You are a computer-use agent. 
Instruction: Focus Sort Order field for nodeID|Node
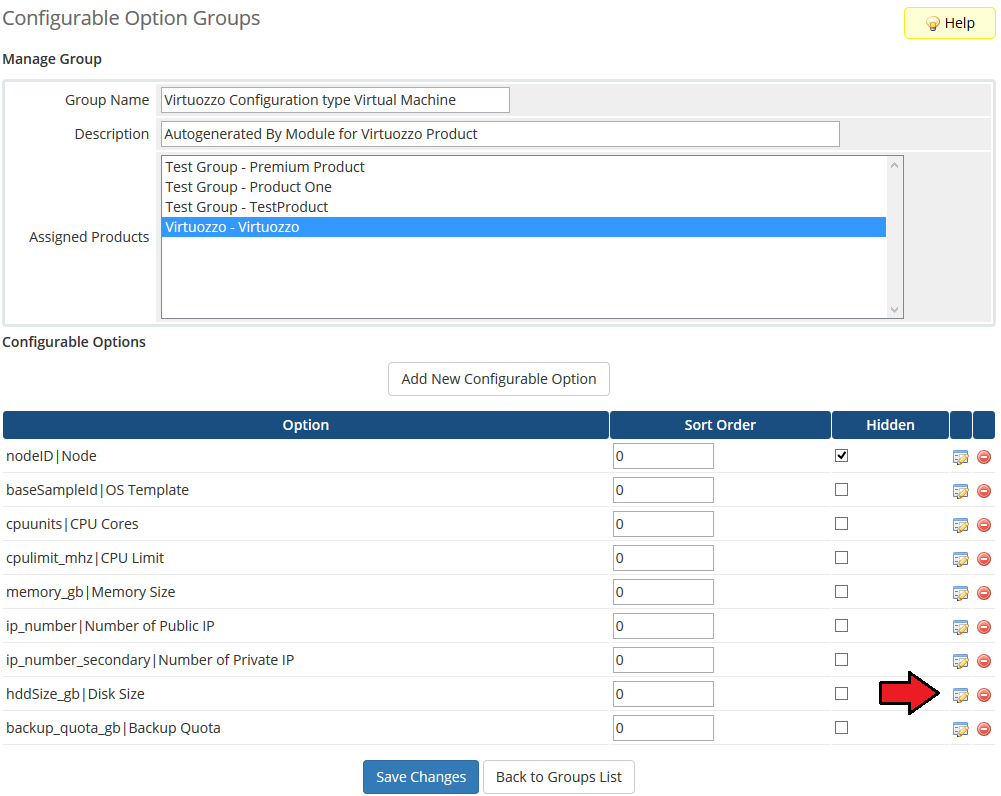(663, 456)
